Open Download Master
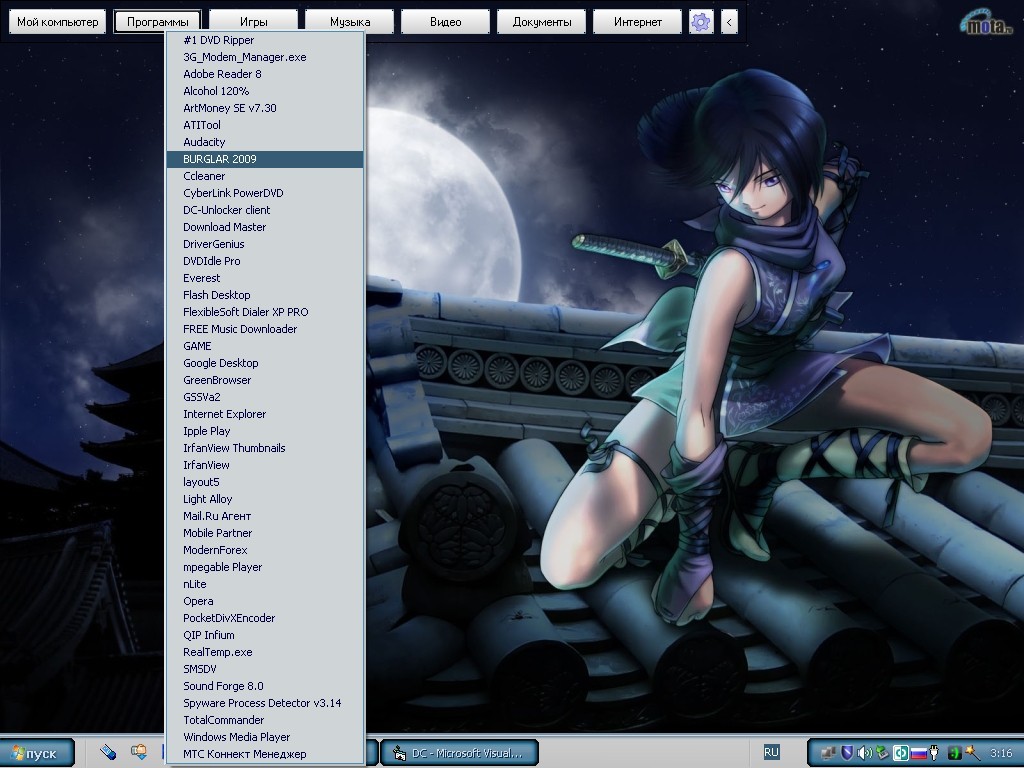This screenshot has width=1024, height=768. [265, 227]
